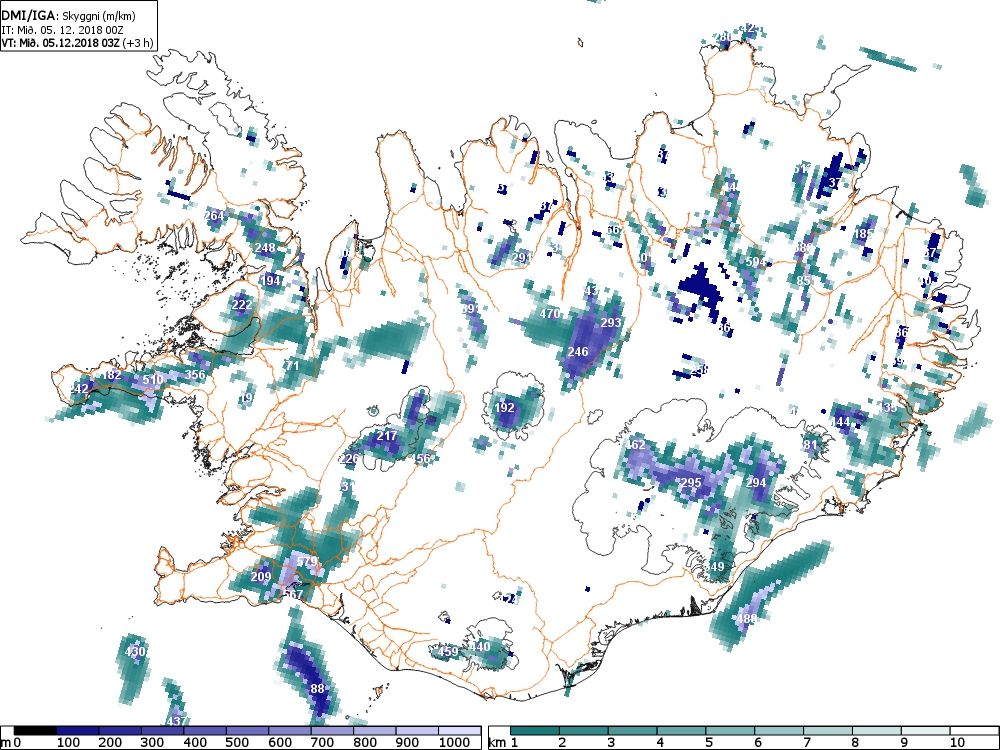Click the 'km' unit label of the right scale
The image size is (1000, 750).
(x=497, y=743)
